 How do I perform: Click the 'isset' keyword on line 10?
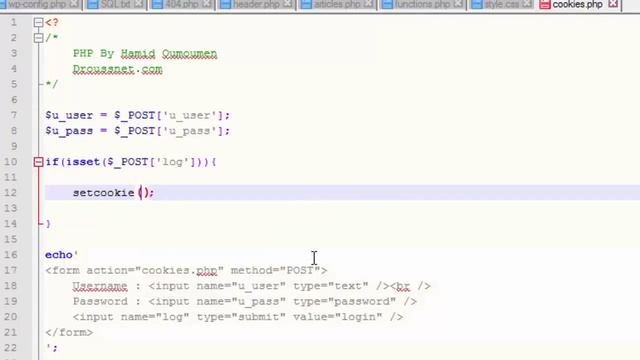point(83,162)
